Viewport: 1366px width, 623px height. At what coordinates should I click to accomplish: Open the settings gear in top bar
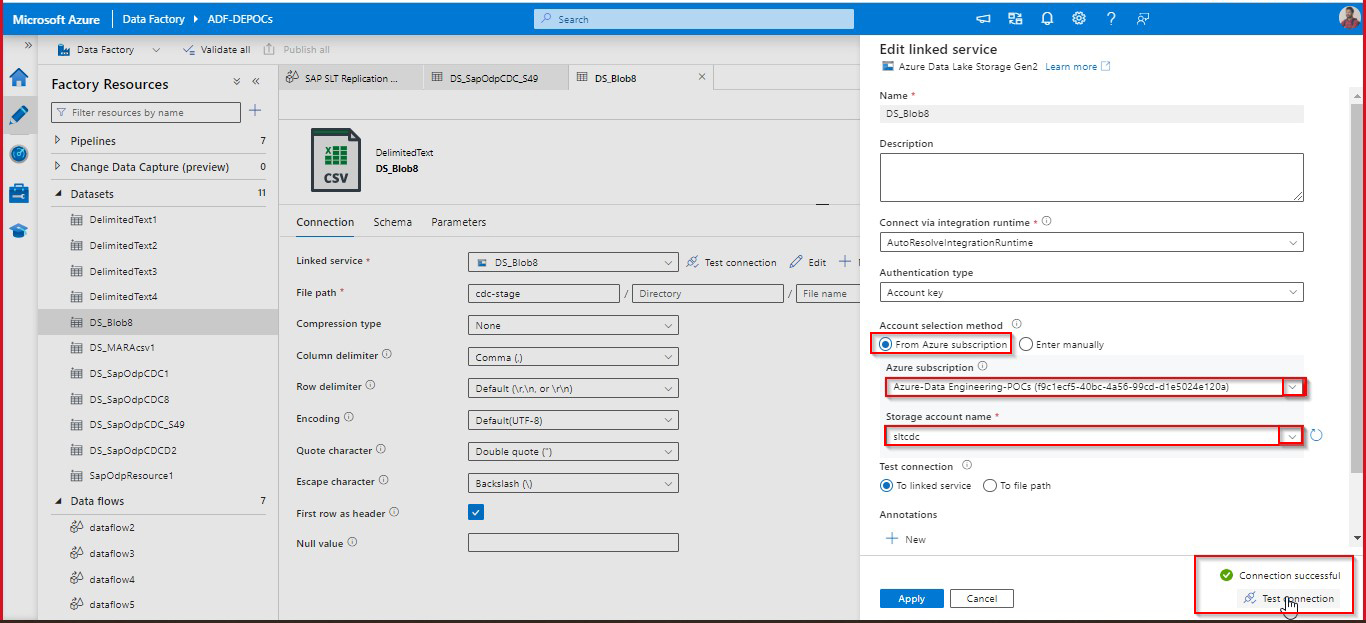coord(1079,18)
